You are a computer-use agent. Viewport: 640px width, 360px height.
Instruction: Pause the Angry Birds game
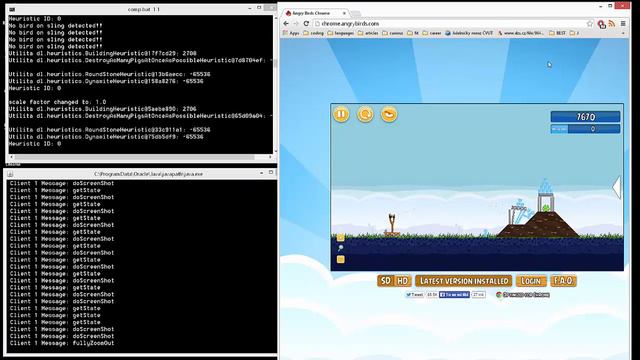(x=341, y=114)
